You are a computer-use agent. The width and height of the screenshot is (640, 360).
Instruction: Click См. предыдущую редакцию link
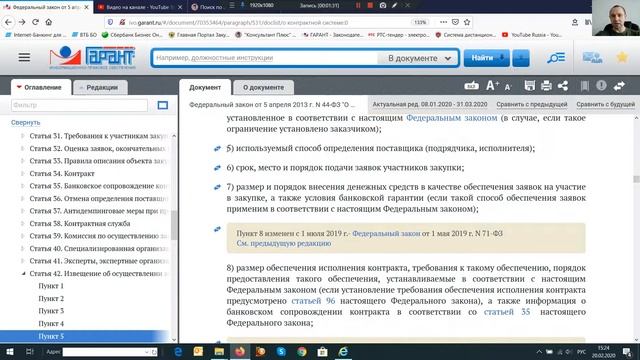pos(284,243)
